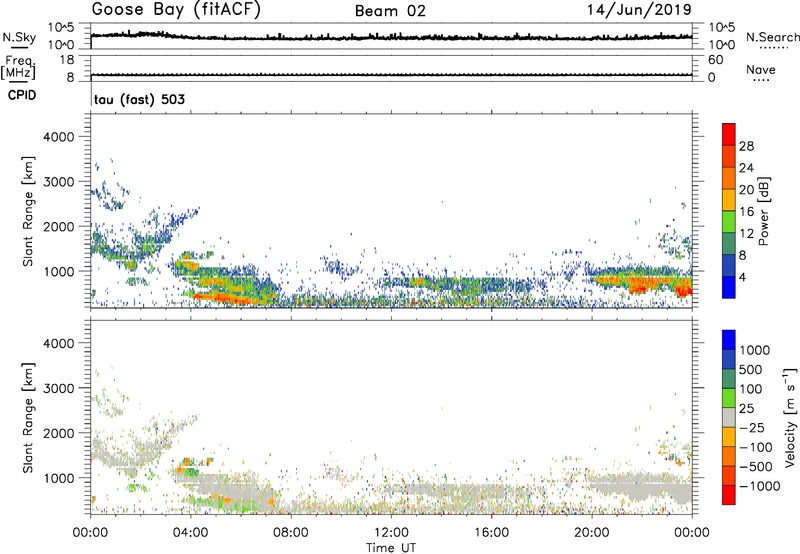Select the "N.Search" legend label

point(773,37)
